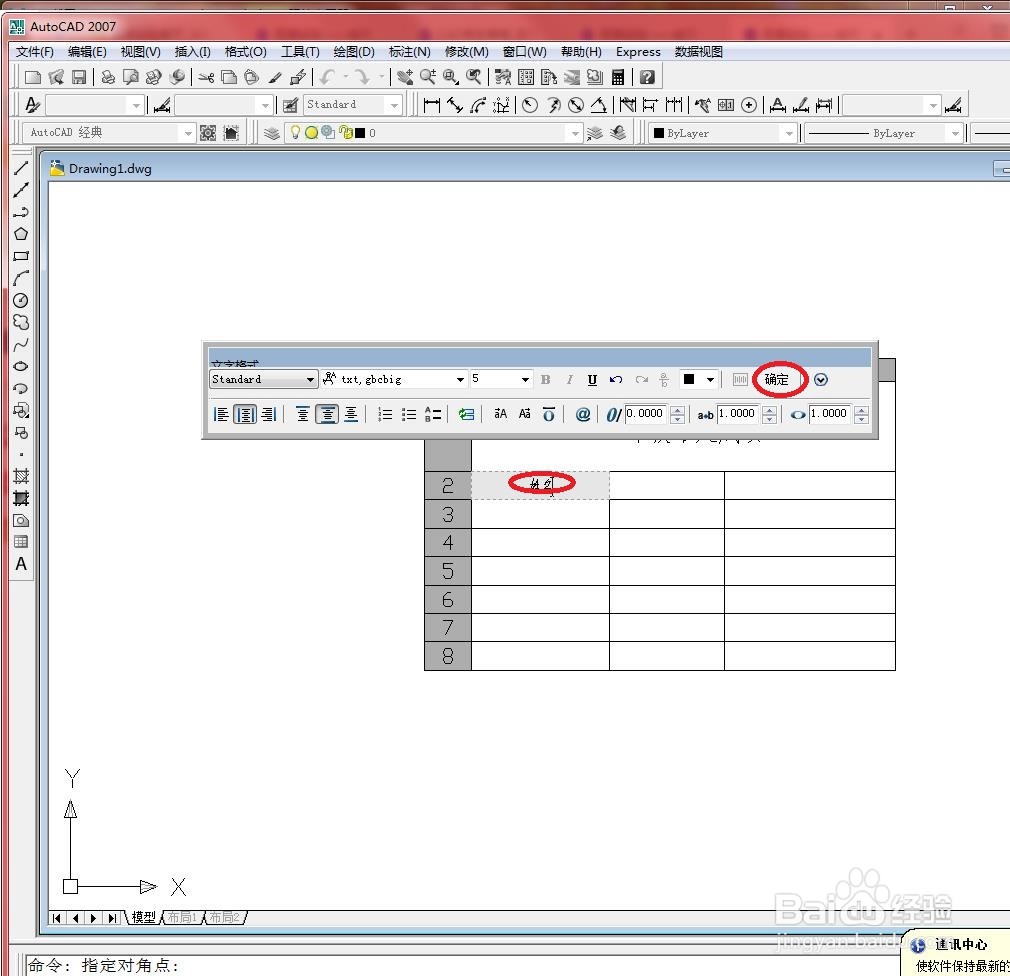Open the QuickCalc calculator icon

(618, 77)
